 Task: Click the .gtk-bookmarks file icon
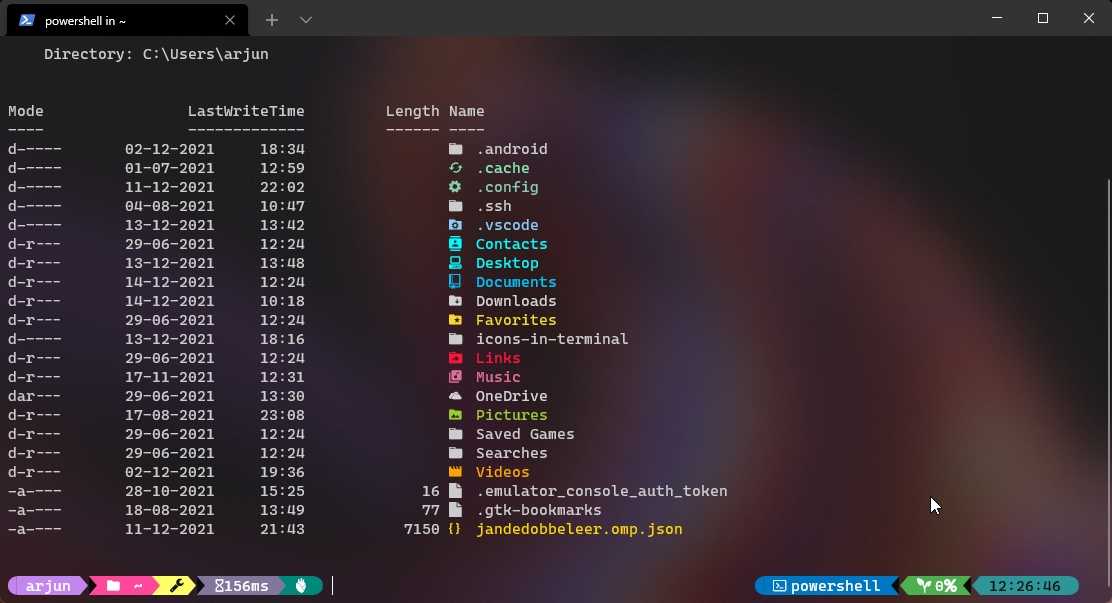click(455, 510)
